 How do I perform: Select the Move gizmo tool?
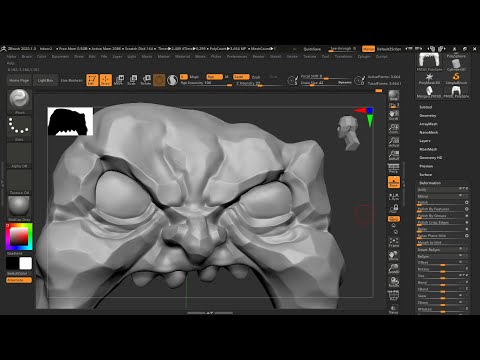click(119, 80)
